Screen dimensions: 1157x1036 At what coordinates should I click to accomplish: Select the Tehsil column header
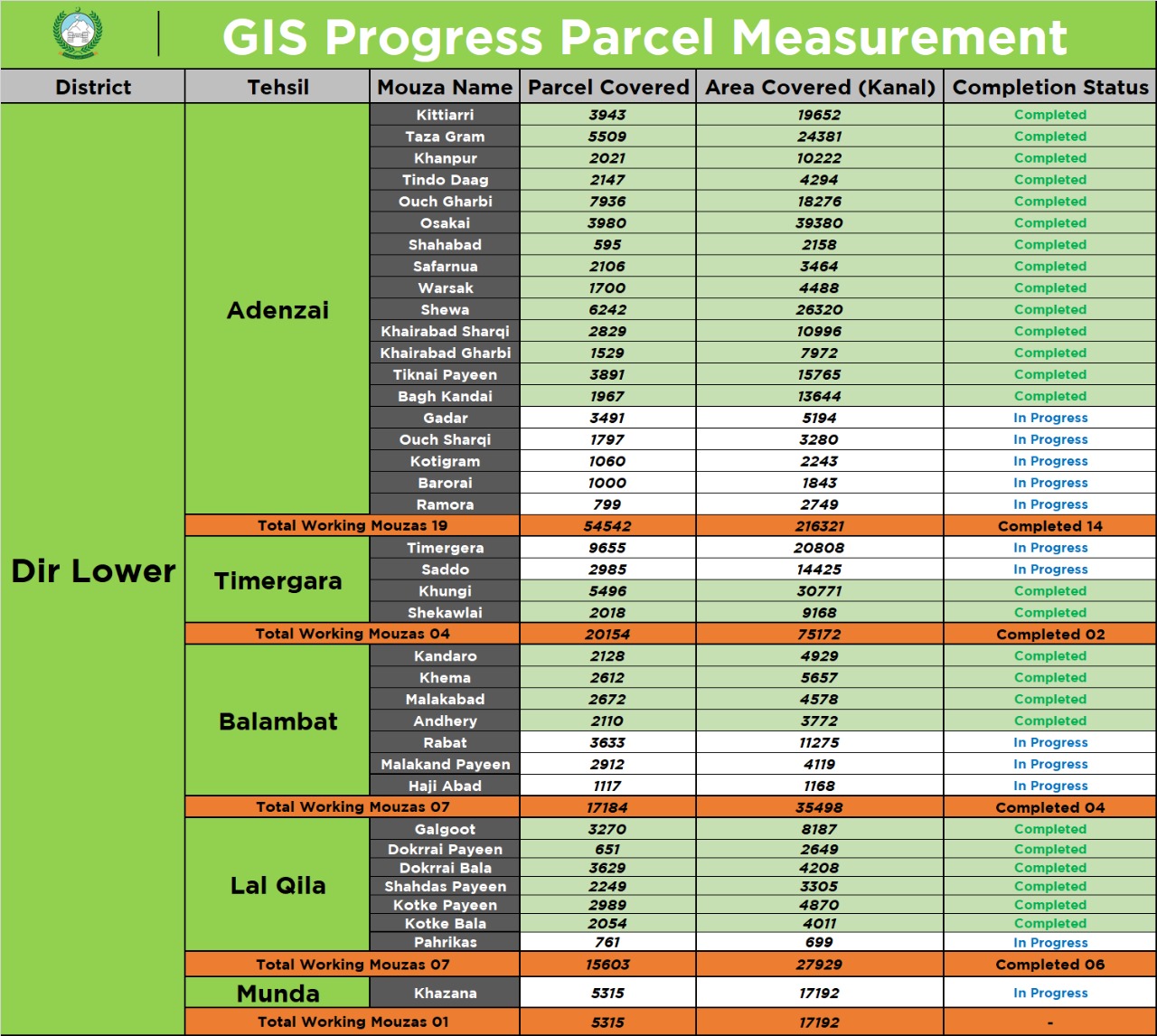[x=277, y=88]
